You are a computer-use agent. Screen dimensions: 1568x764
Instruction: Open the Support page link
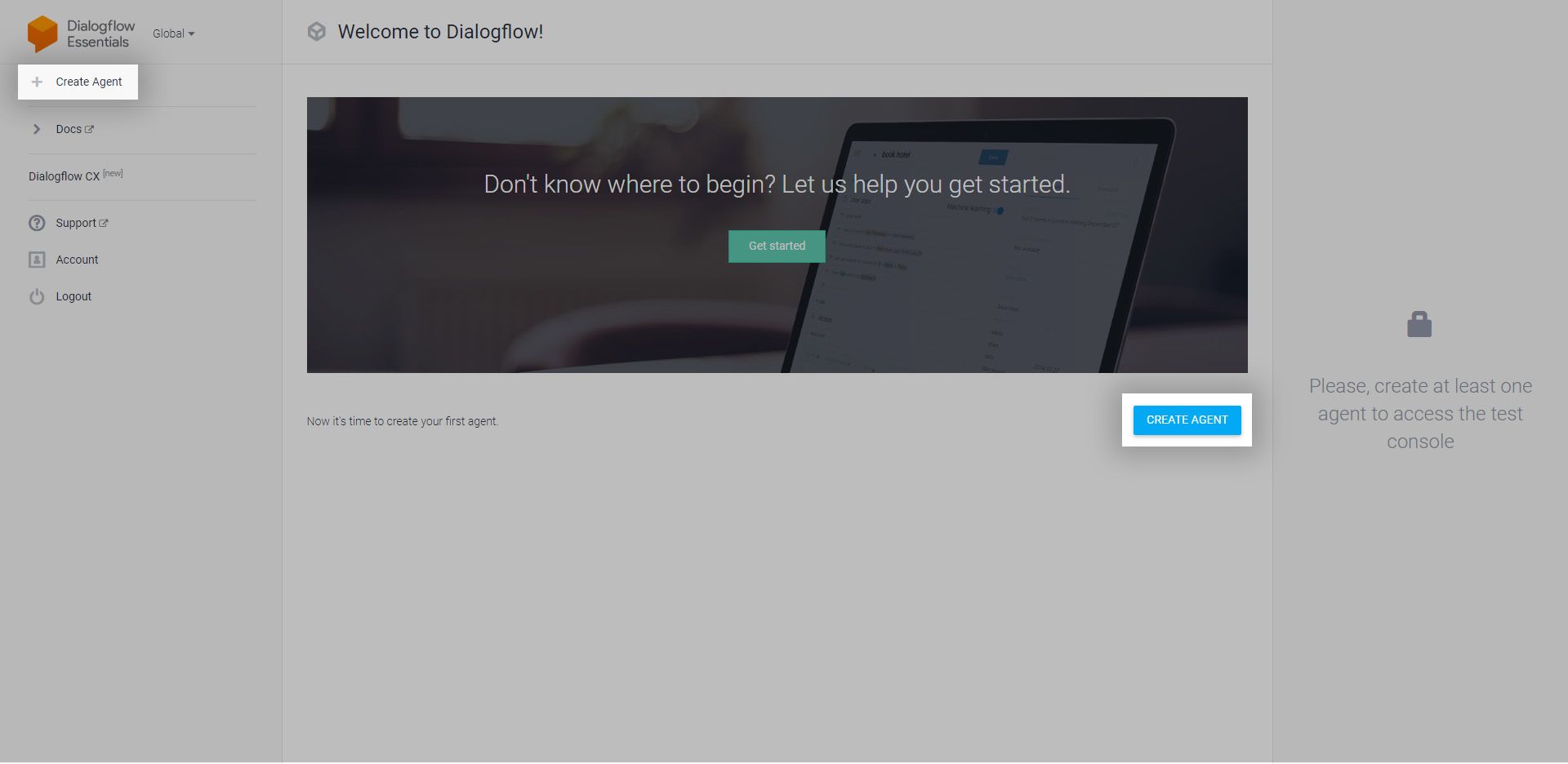(76, 223)
